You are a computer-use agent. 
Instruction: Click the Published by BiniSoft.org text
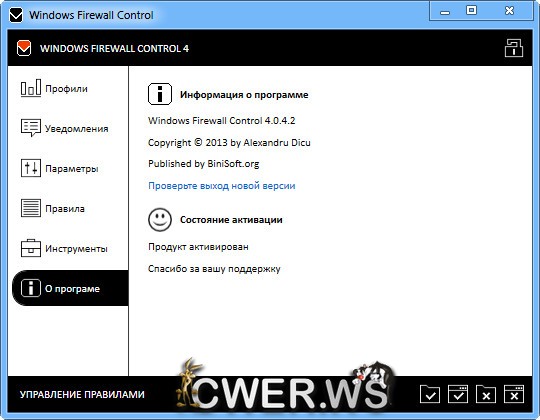point(204,164)
